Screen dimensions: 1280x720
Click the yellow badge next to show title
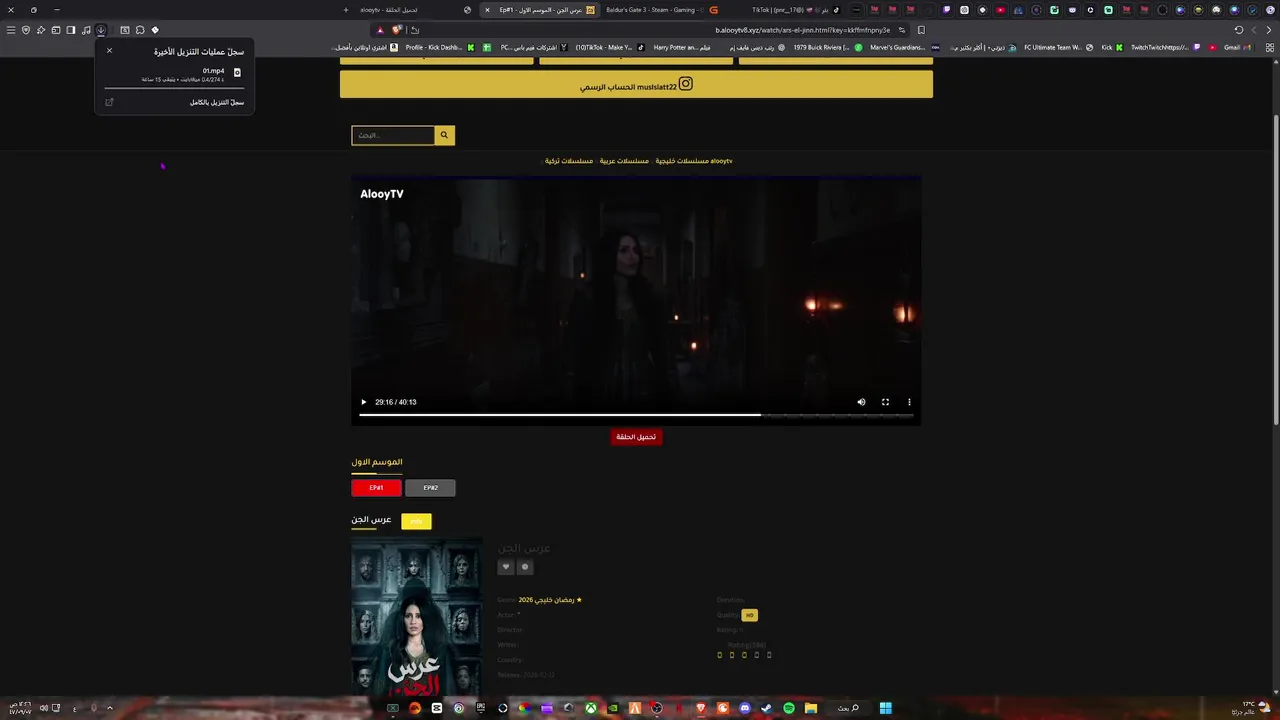pyautogui.click(x=416, y=521)
